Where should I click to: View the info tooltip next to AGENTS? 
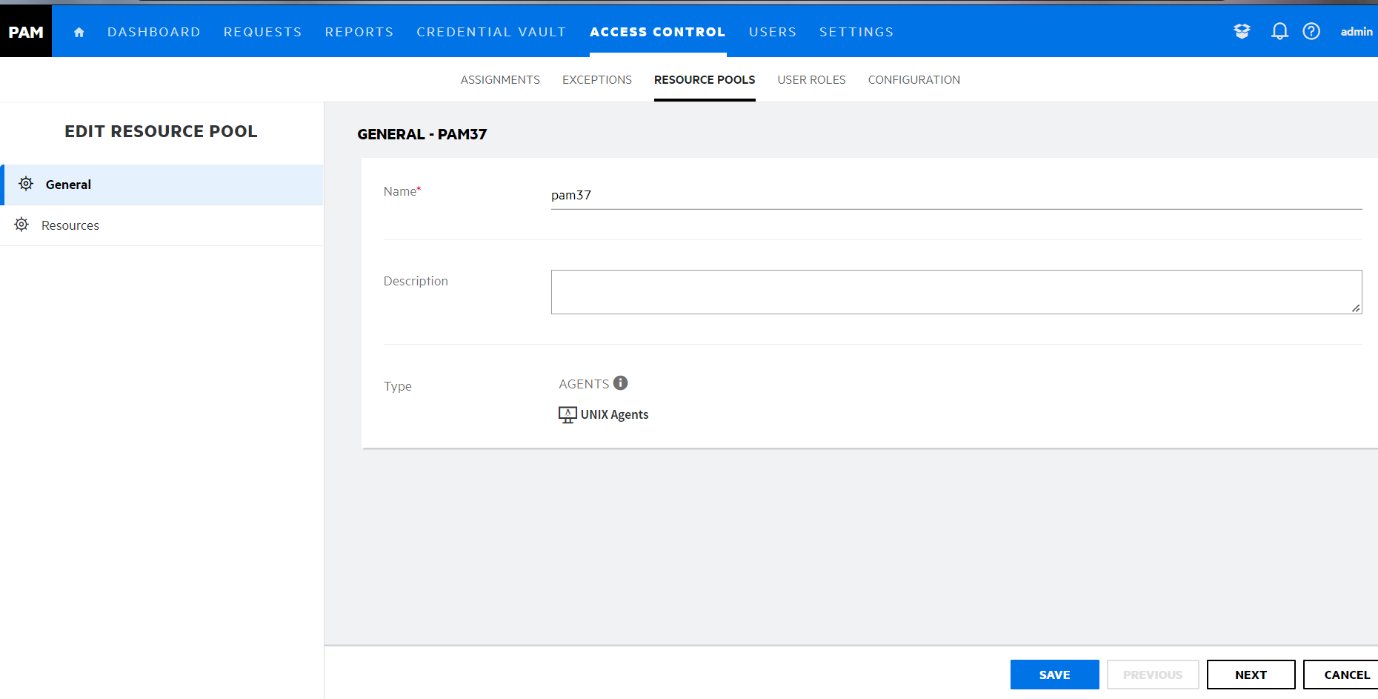621,382
